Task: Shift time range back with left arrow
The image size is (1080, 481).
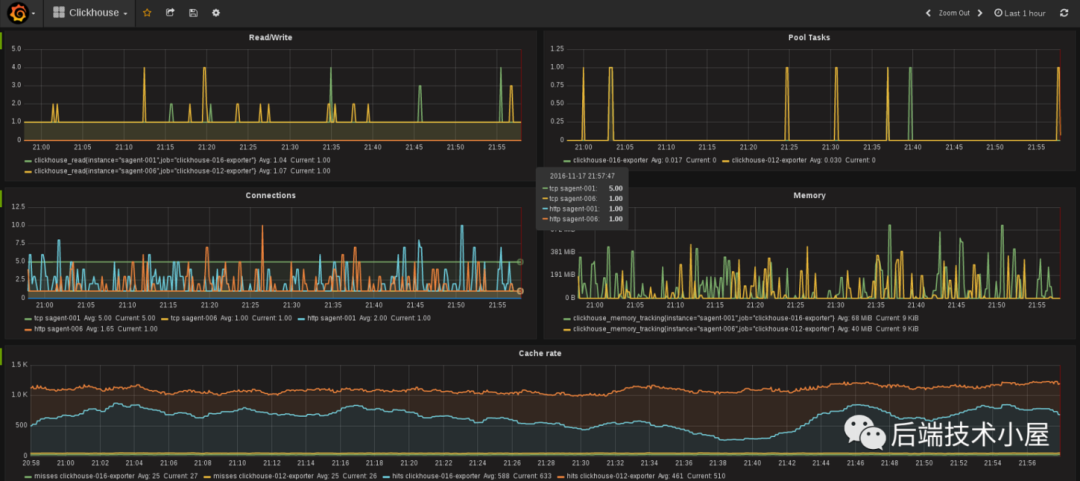Action: tap(928, 13)
